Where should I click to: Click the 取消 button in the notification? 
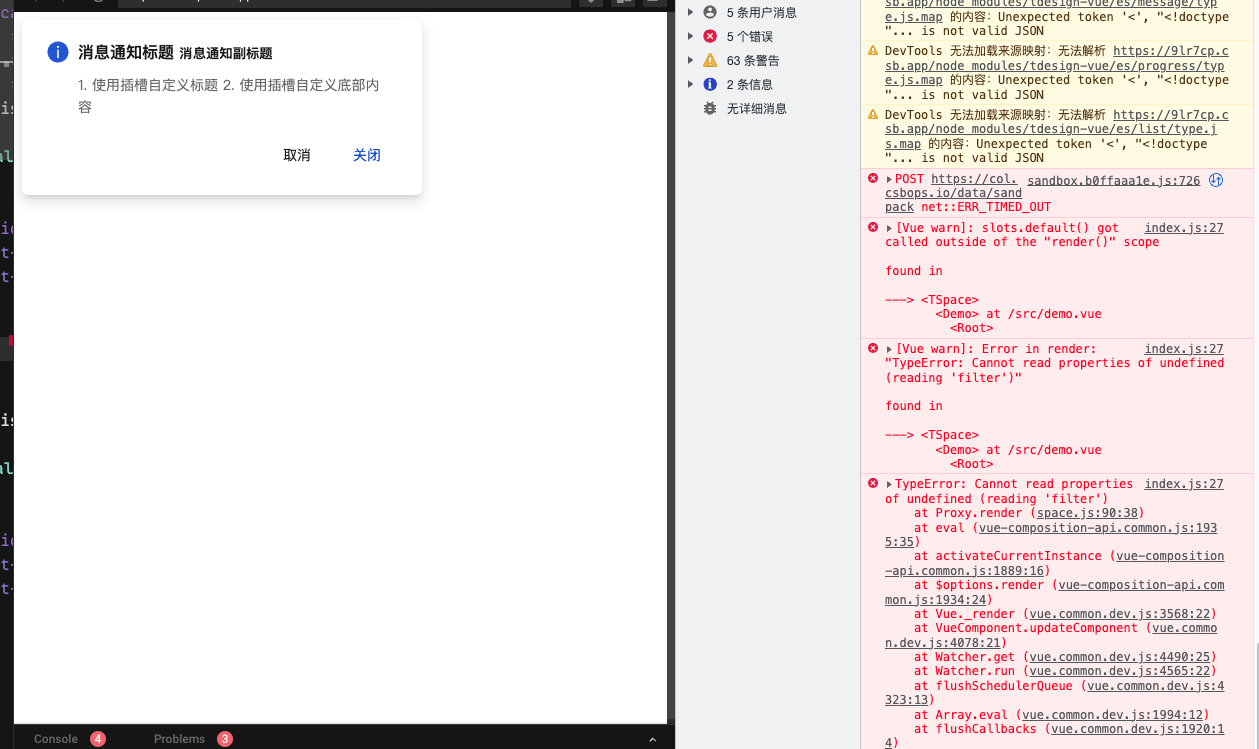(x=297, y=155)
